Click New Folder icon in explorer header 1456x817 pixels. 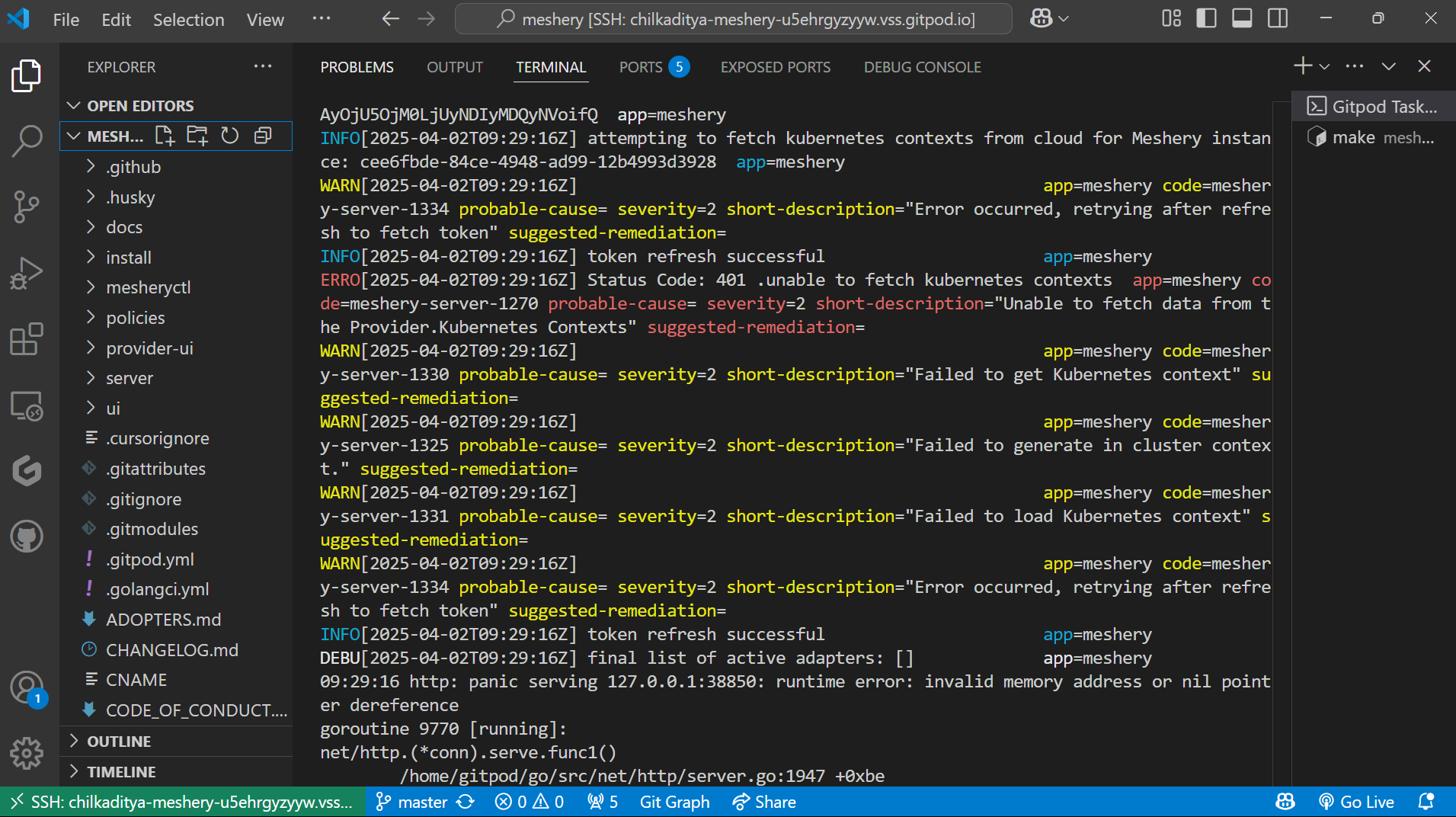[x=197, y=136]
